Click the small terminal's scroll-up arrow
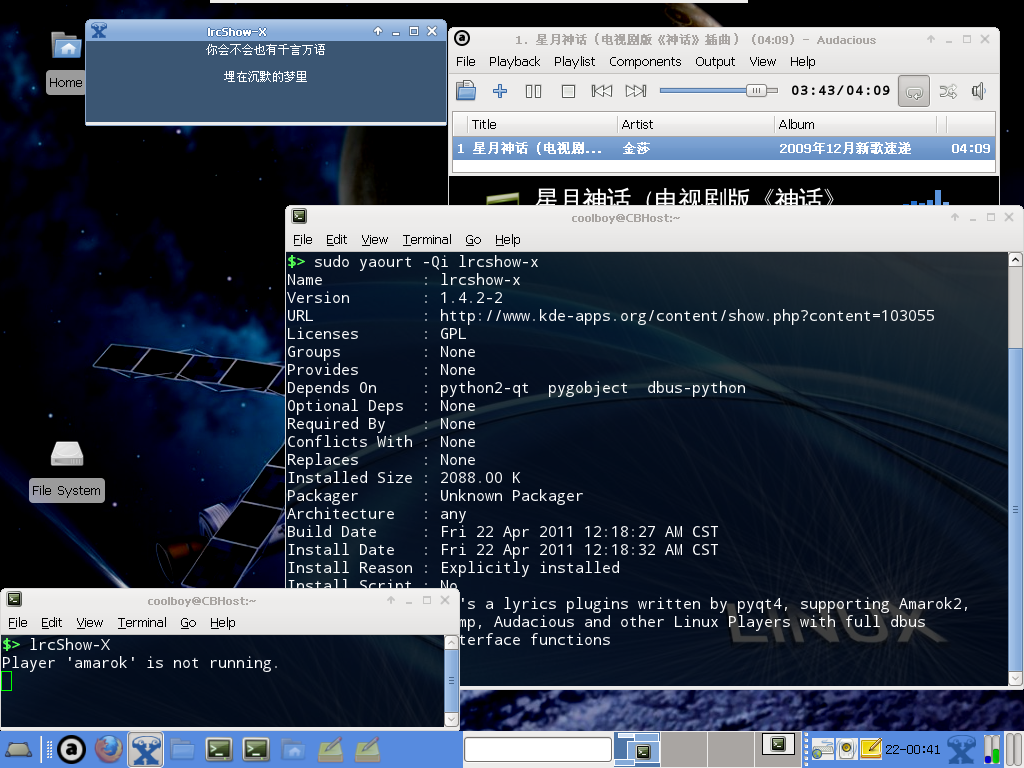Image resolution: width=1024 pixels, height=768 pixels. coord(451,643)
